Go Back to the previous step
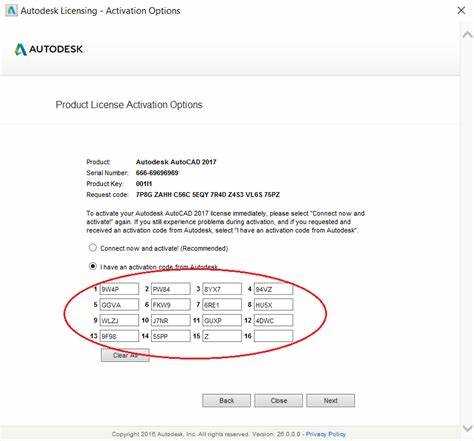This screenshot has height=441, width=474. click(226, 400)
